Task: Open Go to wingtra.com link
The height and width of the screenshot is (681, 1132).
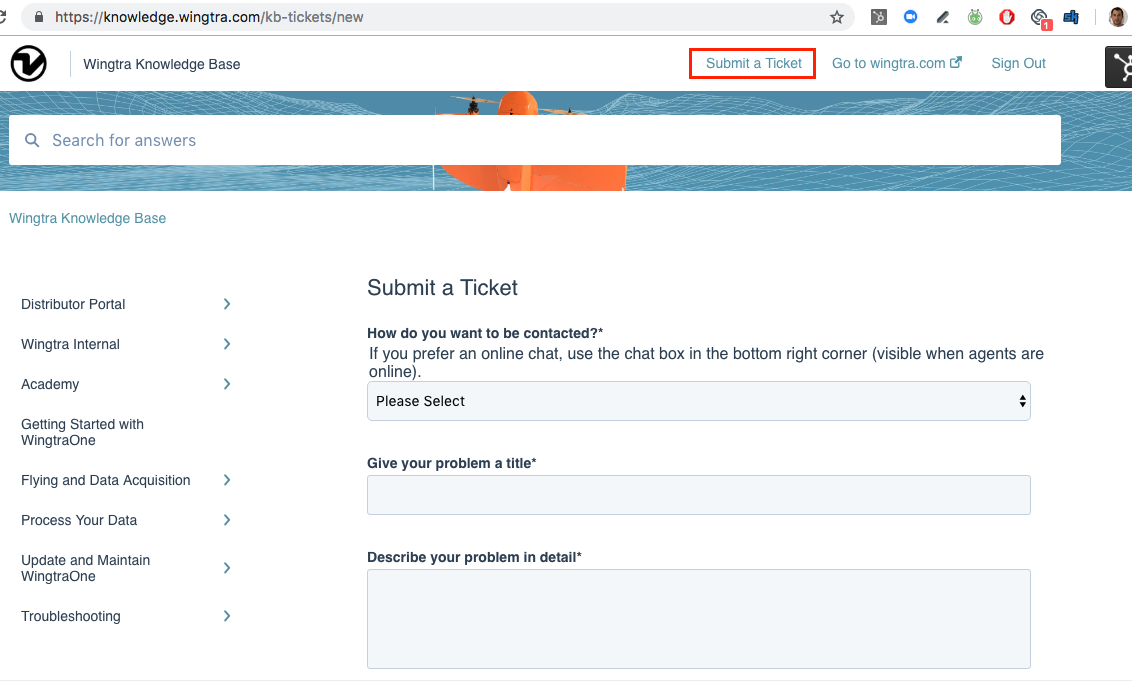Action: (889, 63)
